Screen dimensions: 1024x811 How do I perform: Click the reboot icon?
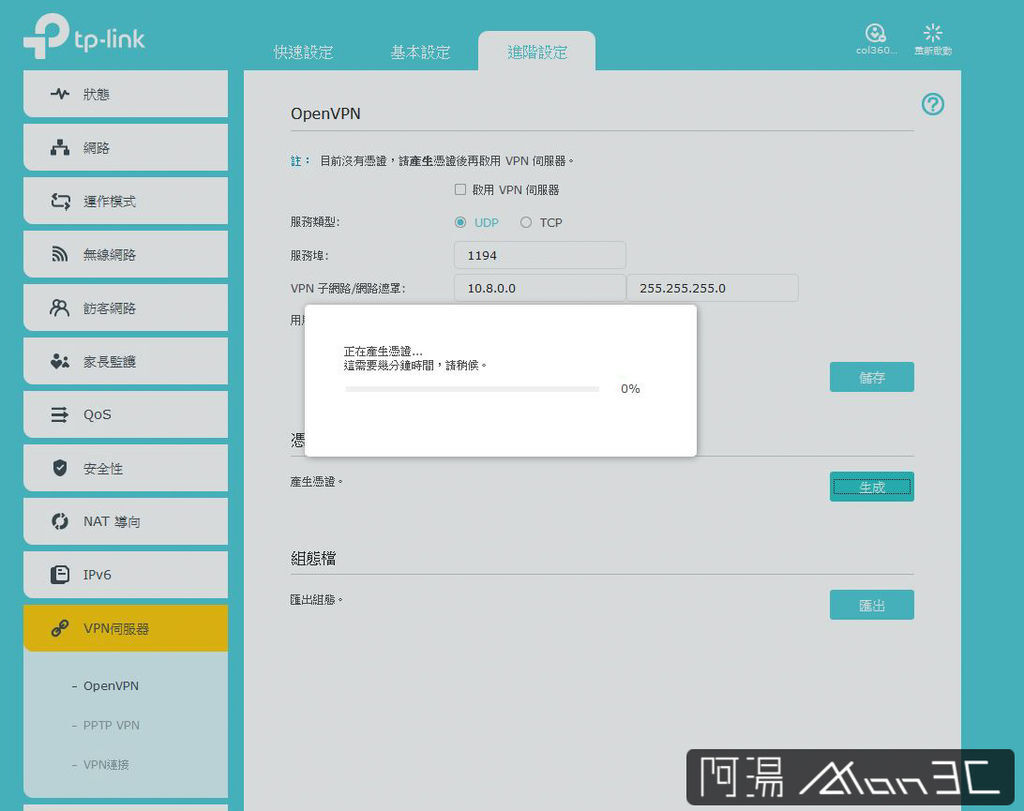(x=933, y=33)
